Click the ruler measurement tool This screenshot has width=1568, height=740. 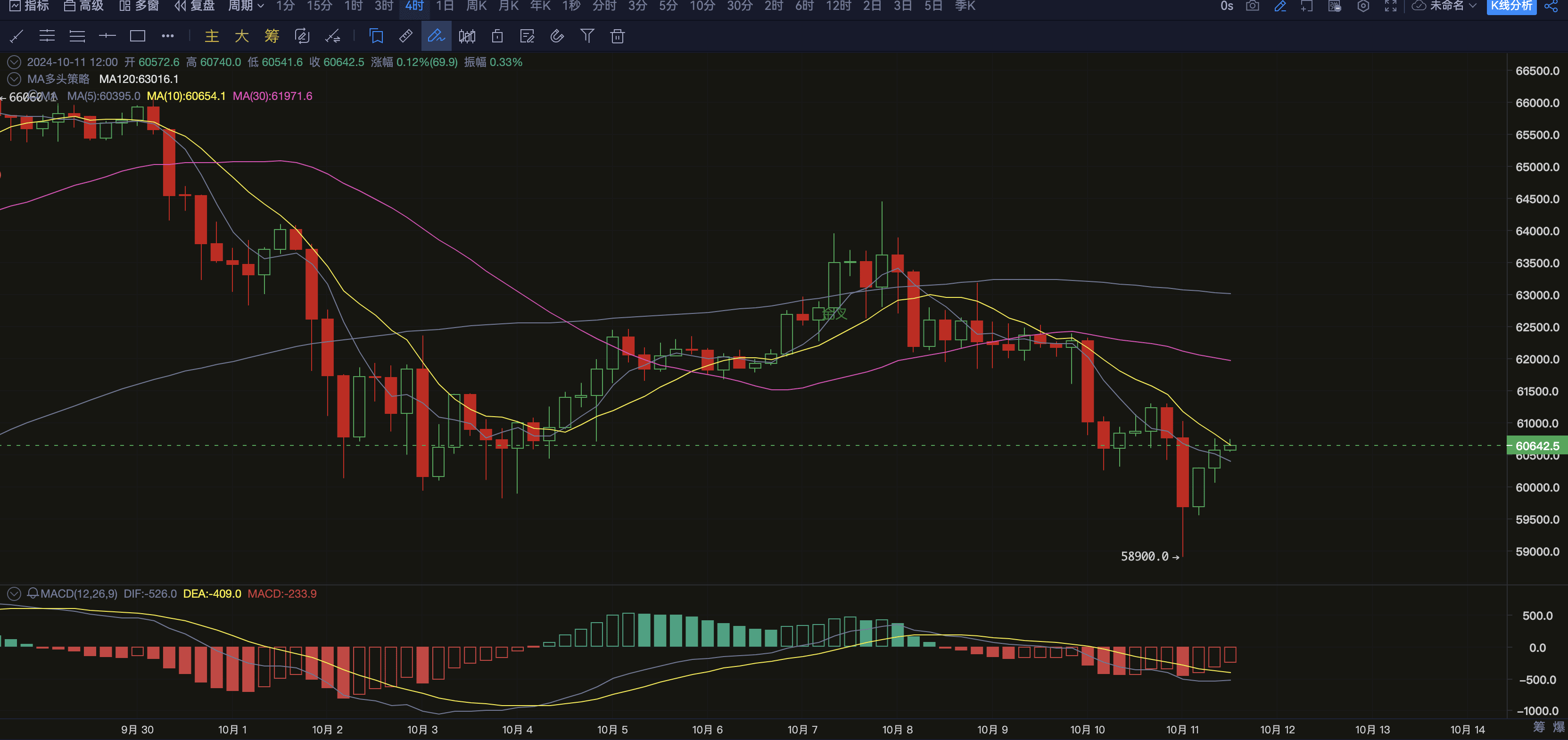[405, 36]
